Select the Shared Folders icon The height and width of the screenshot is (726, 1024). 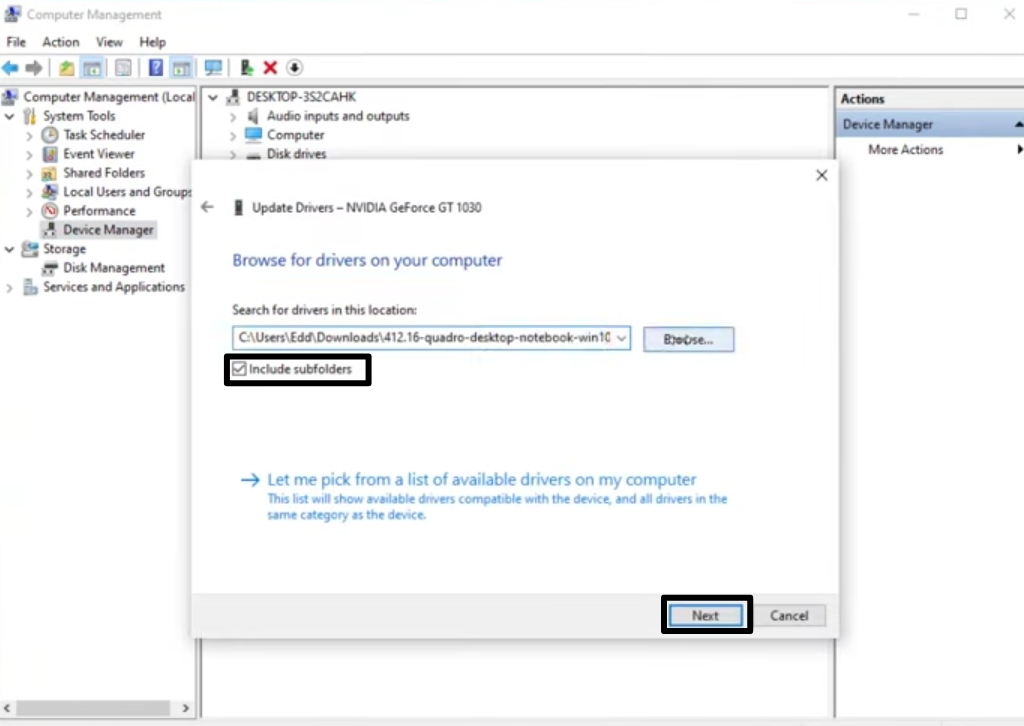pos(50,173)
